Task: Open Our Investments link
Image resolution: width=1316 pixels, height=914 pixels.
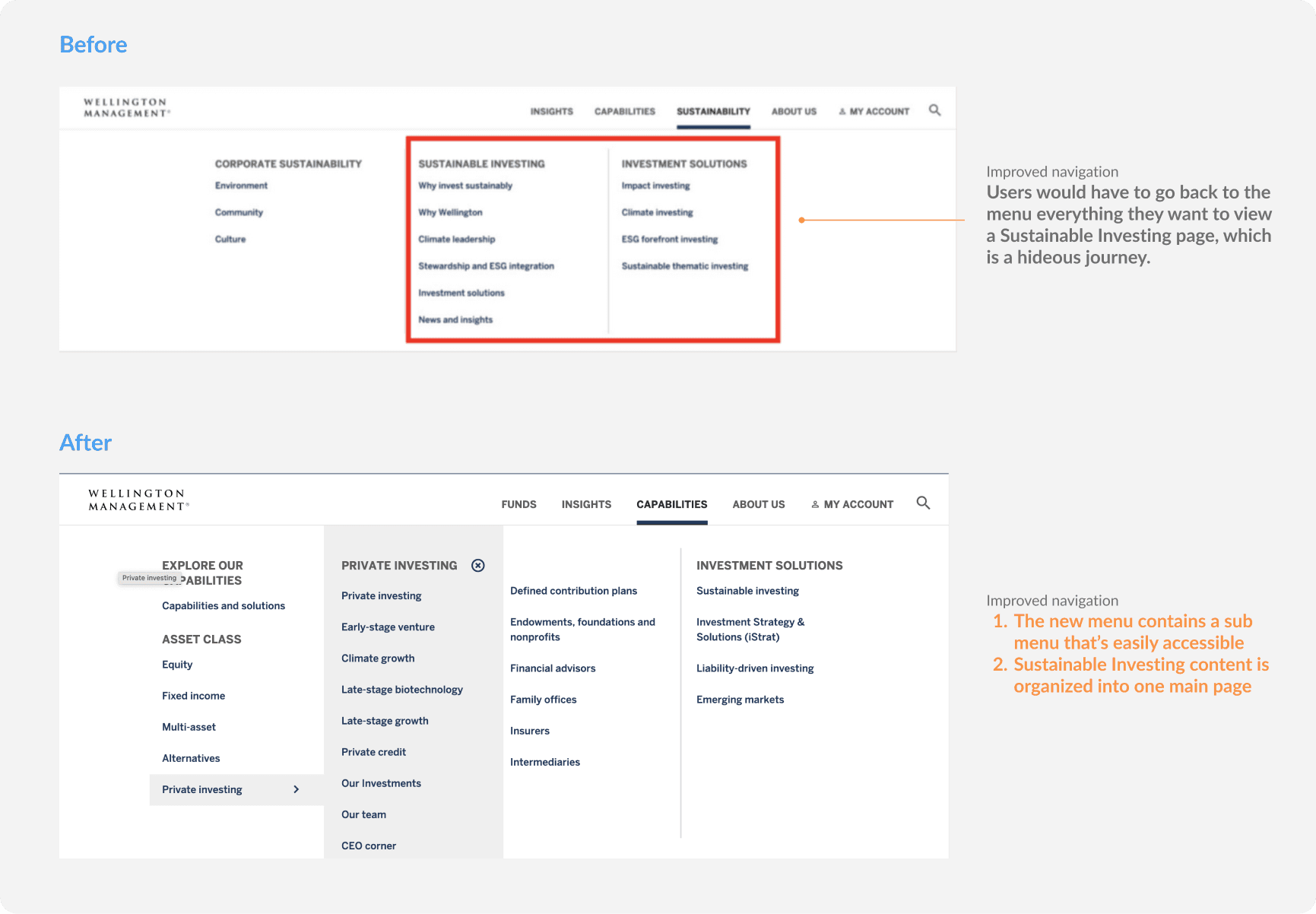Action: click(x=381, y=783)
